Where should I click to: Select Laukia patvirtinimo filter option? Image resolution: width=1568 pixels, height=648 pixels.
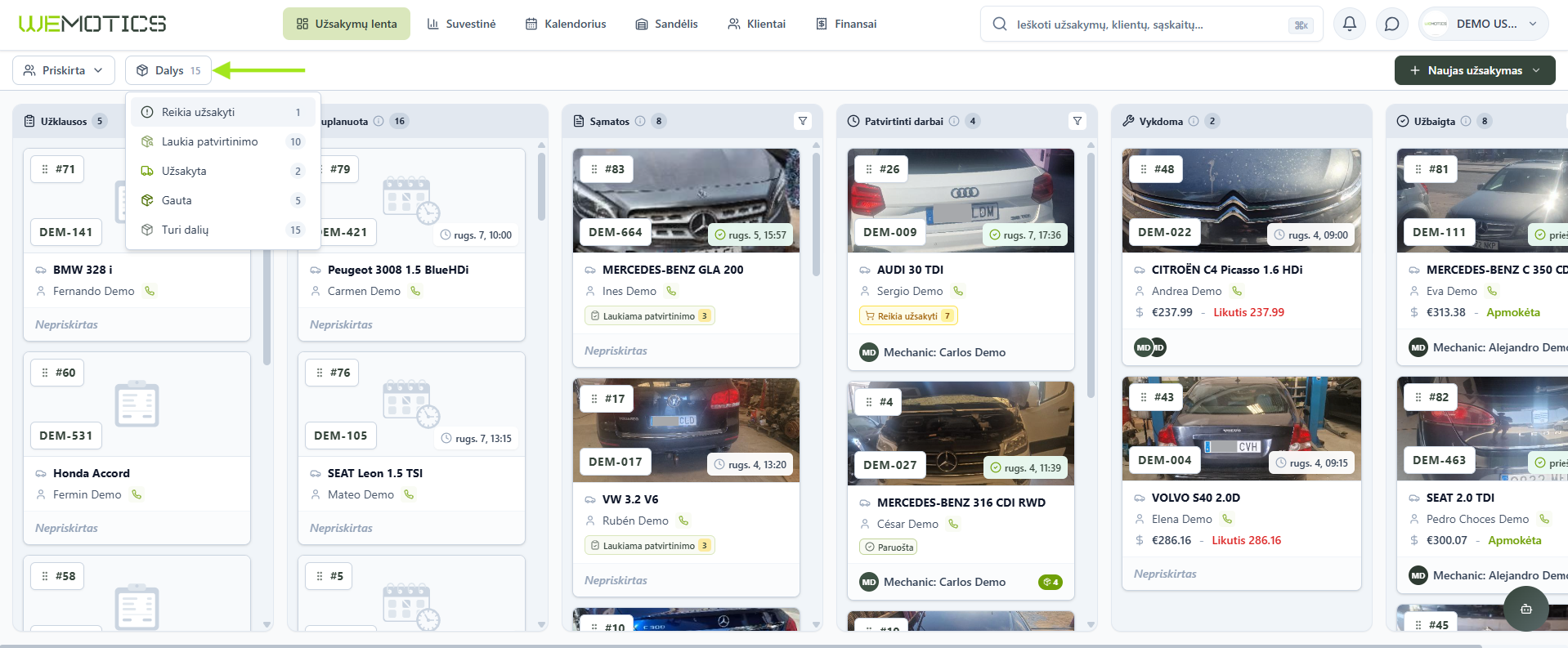pos(222,141)
